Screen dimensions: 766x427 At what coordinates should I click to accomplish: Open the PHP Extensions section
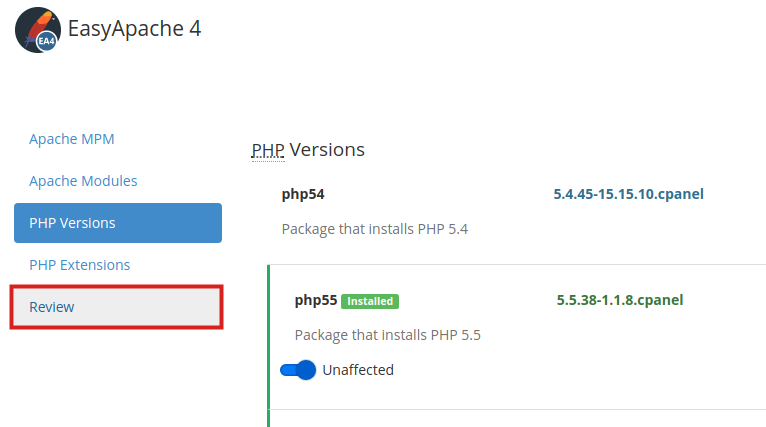(80, 265)
